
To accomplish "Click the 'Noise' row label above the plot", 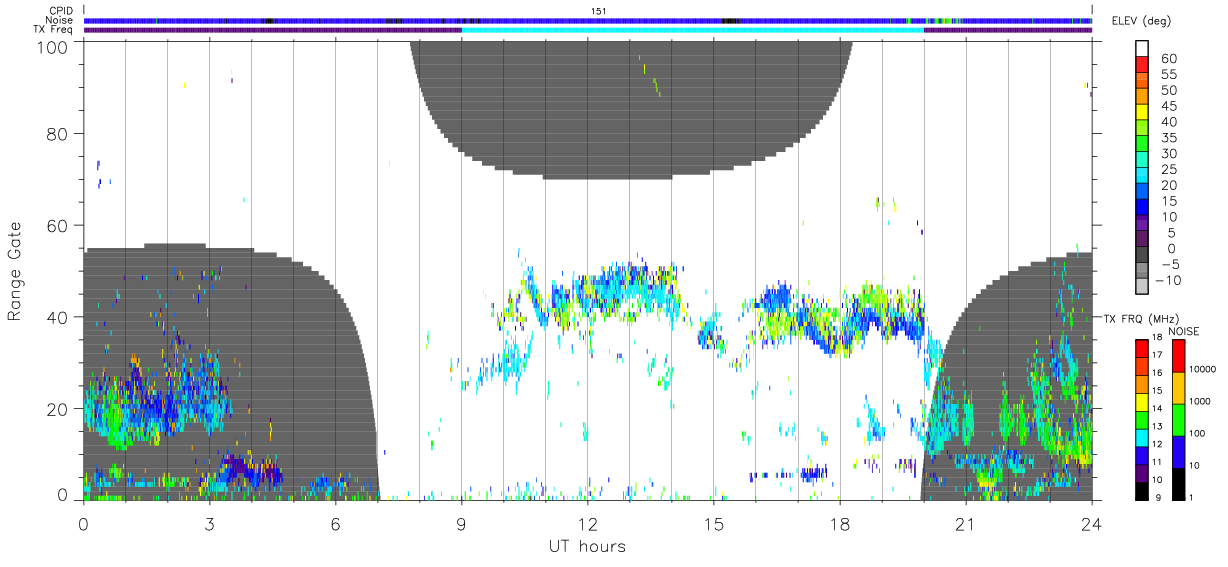I will click(x=61, y=20).
